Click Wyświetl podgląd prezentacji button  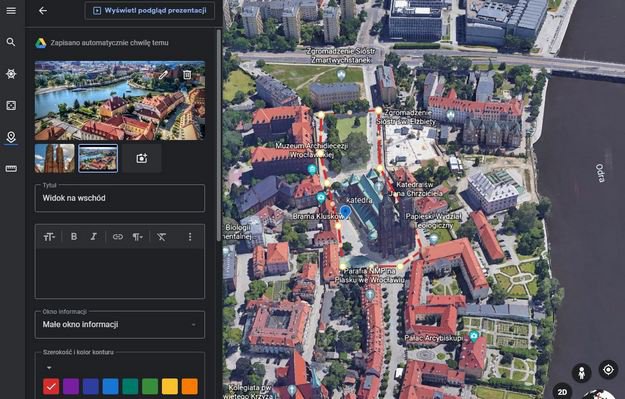[x=150, y=11]
